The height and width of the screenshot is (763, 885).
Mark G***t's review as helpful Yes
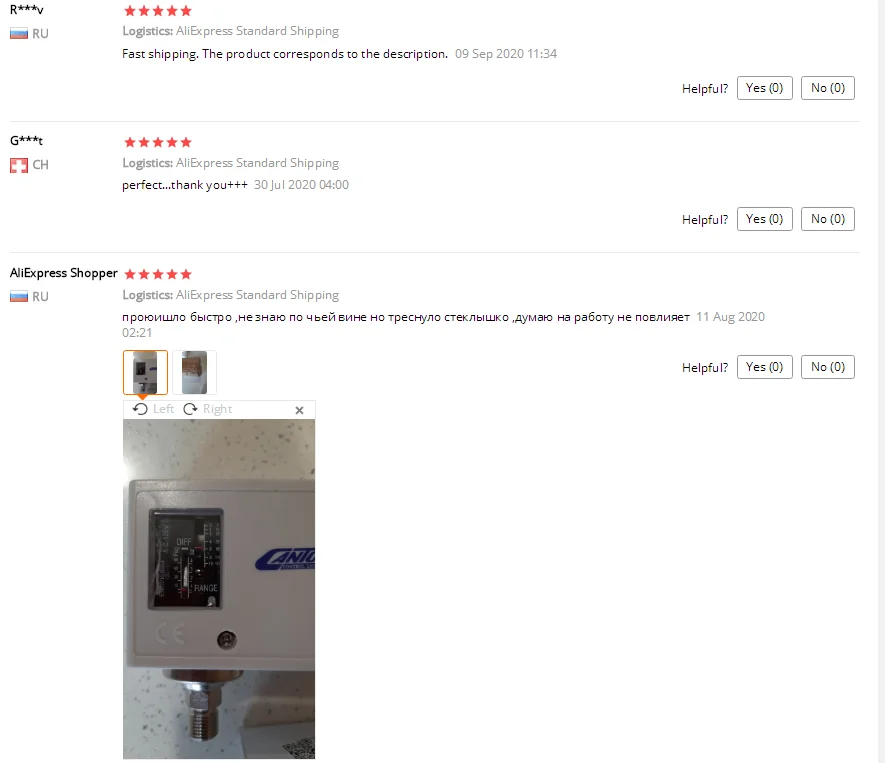tap(765, 219)
